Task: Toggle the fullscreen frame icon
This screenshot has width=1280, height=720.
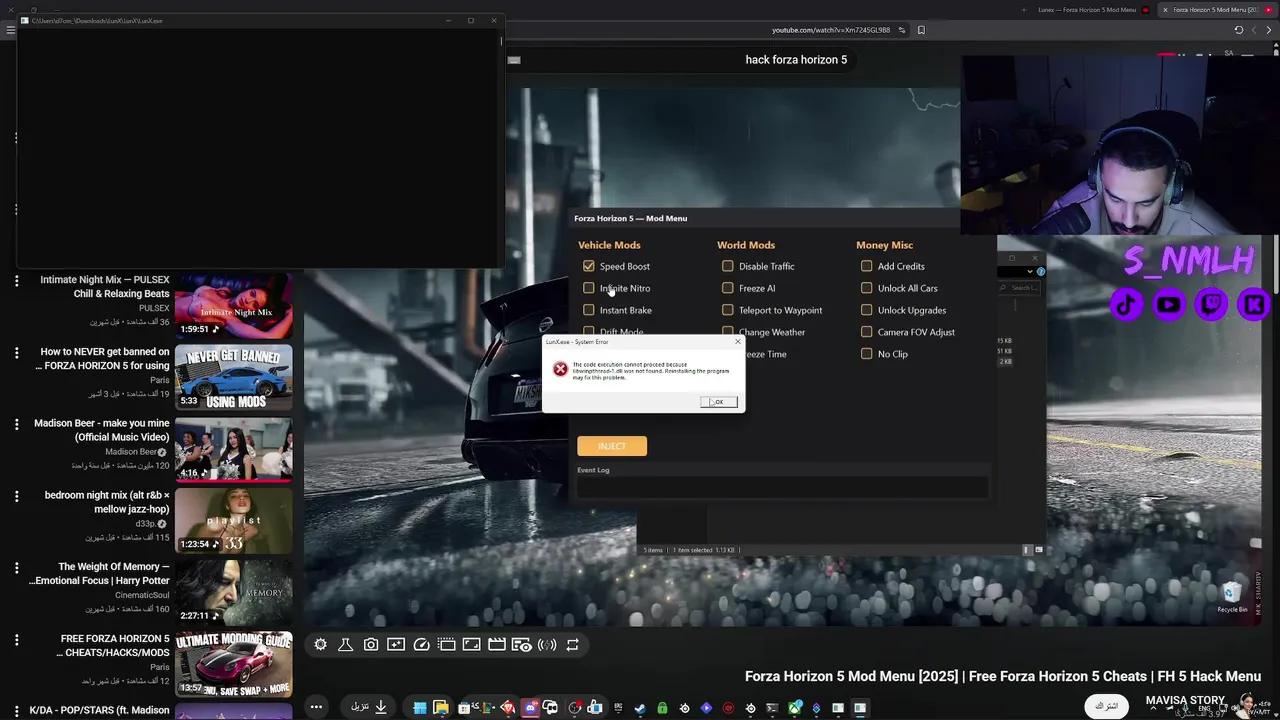Action: click(471, 645)
